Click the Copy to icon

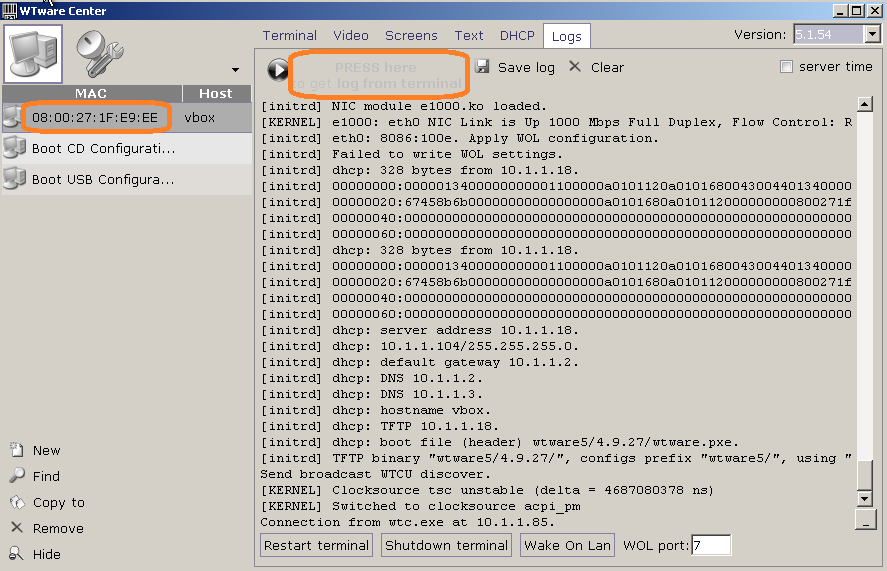pyautogui.click(x=17, y=502)
